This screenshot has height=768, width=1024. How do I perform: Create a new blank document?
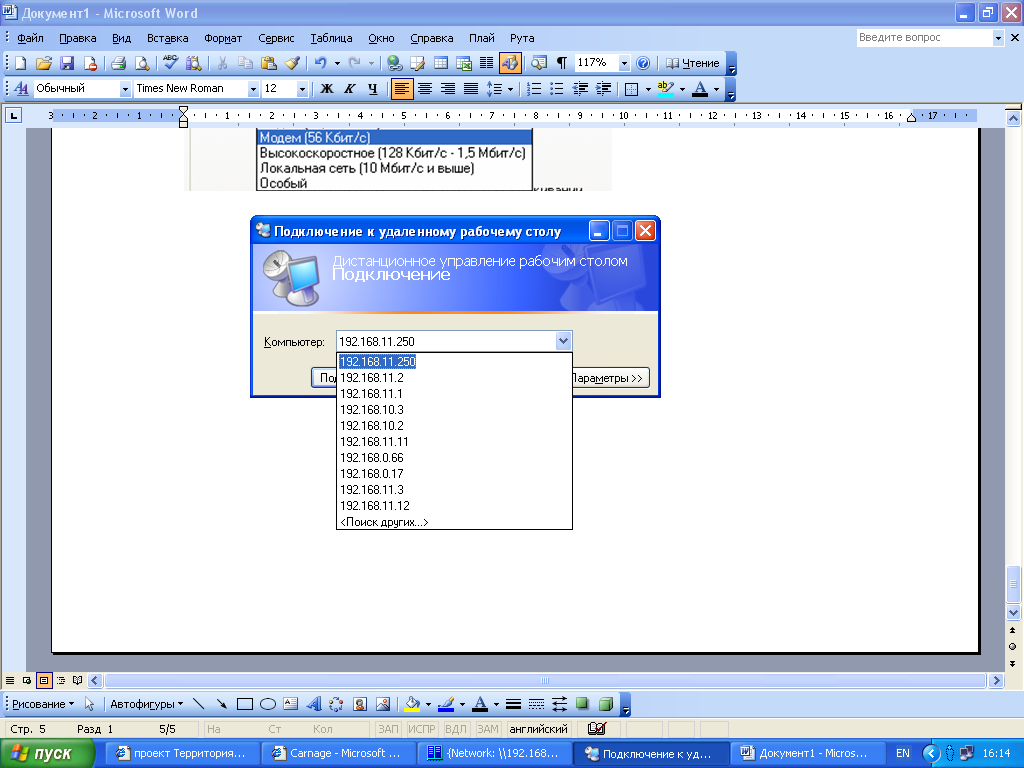click(21, 63)
